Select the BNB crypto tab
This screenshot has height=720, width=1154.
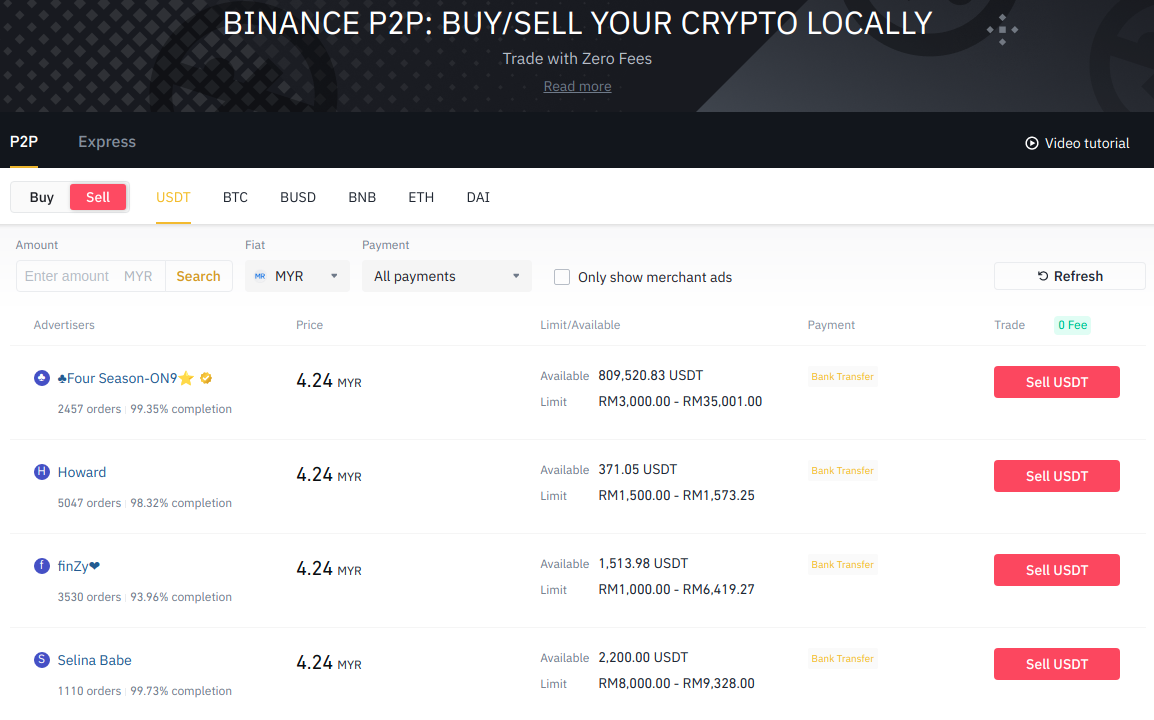[x=362, y=197]
